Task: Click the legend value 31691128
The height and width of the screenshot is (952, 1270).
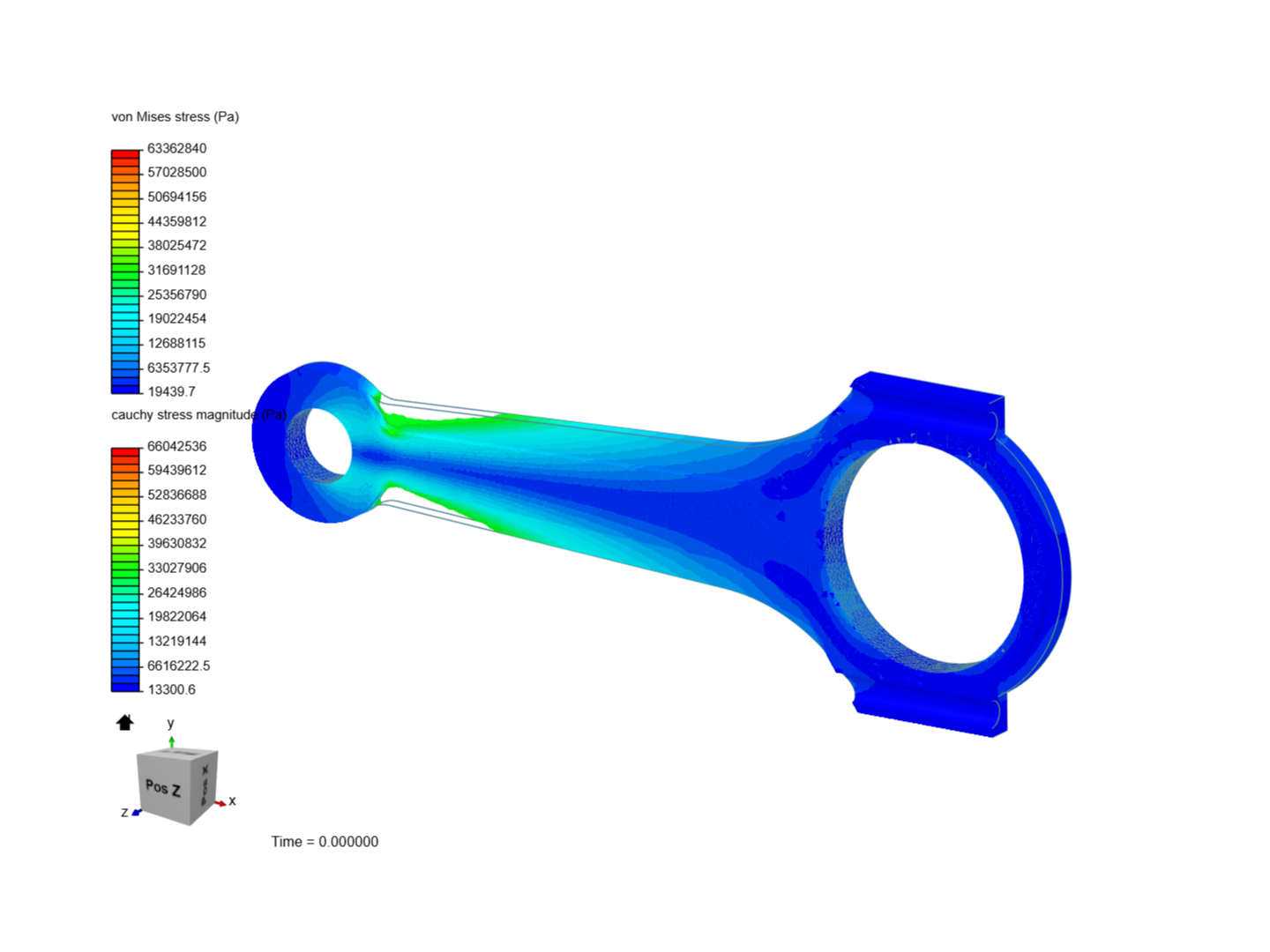Action: click(x=176, y=270)
